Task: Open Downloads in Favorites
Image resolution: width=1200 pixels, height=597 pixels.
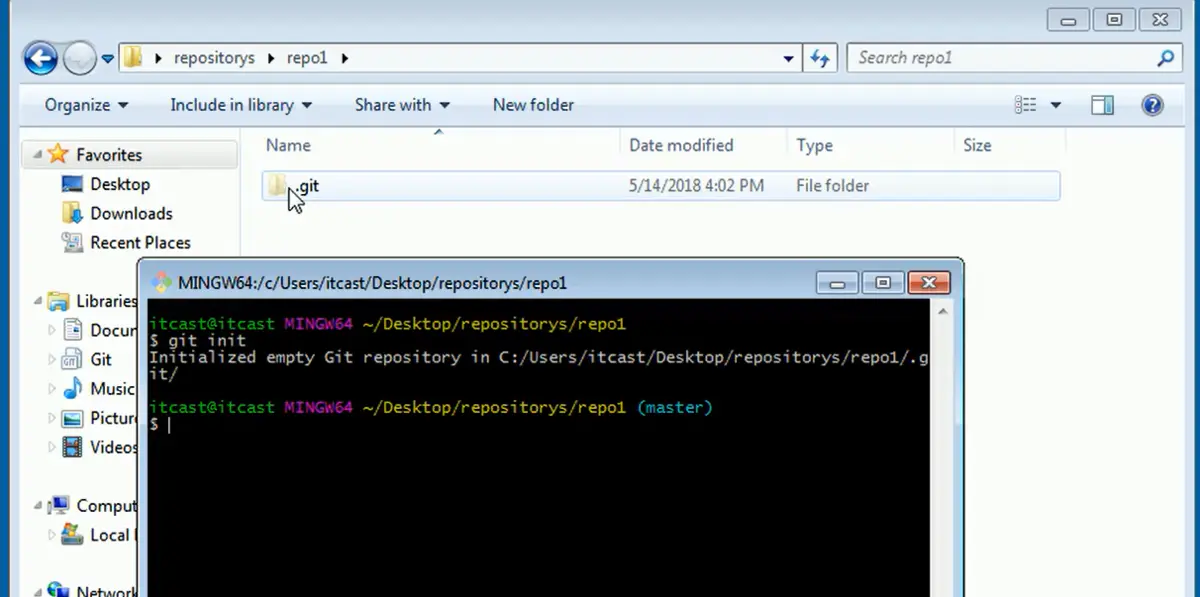Action: [131, 213]
